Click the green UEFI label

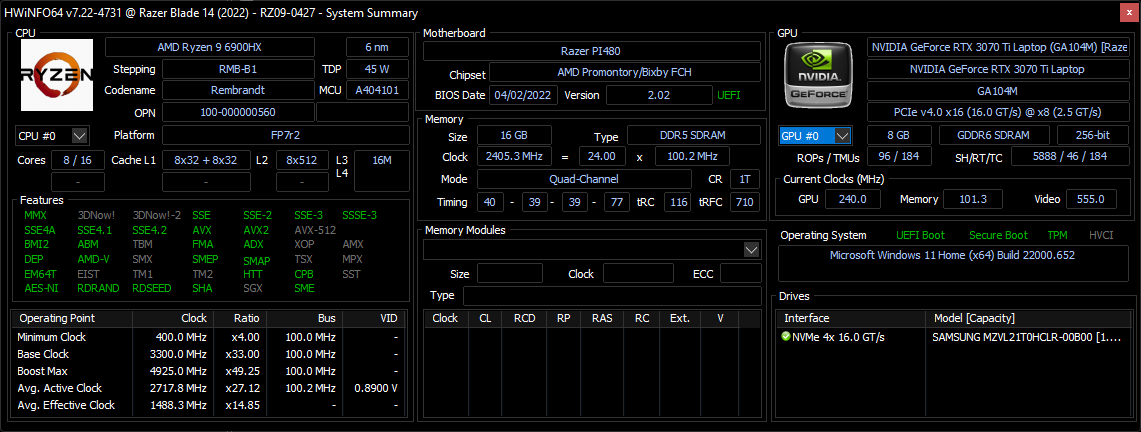729,95
